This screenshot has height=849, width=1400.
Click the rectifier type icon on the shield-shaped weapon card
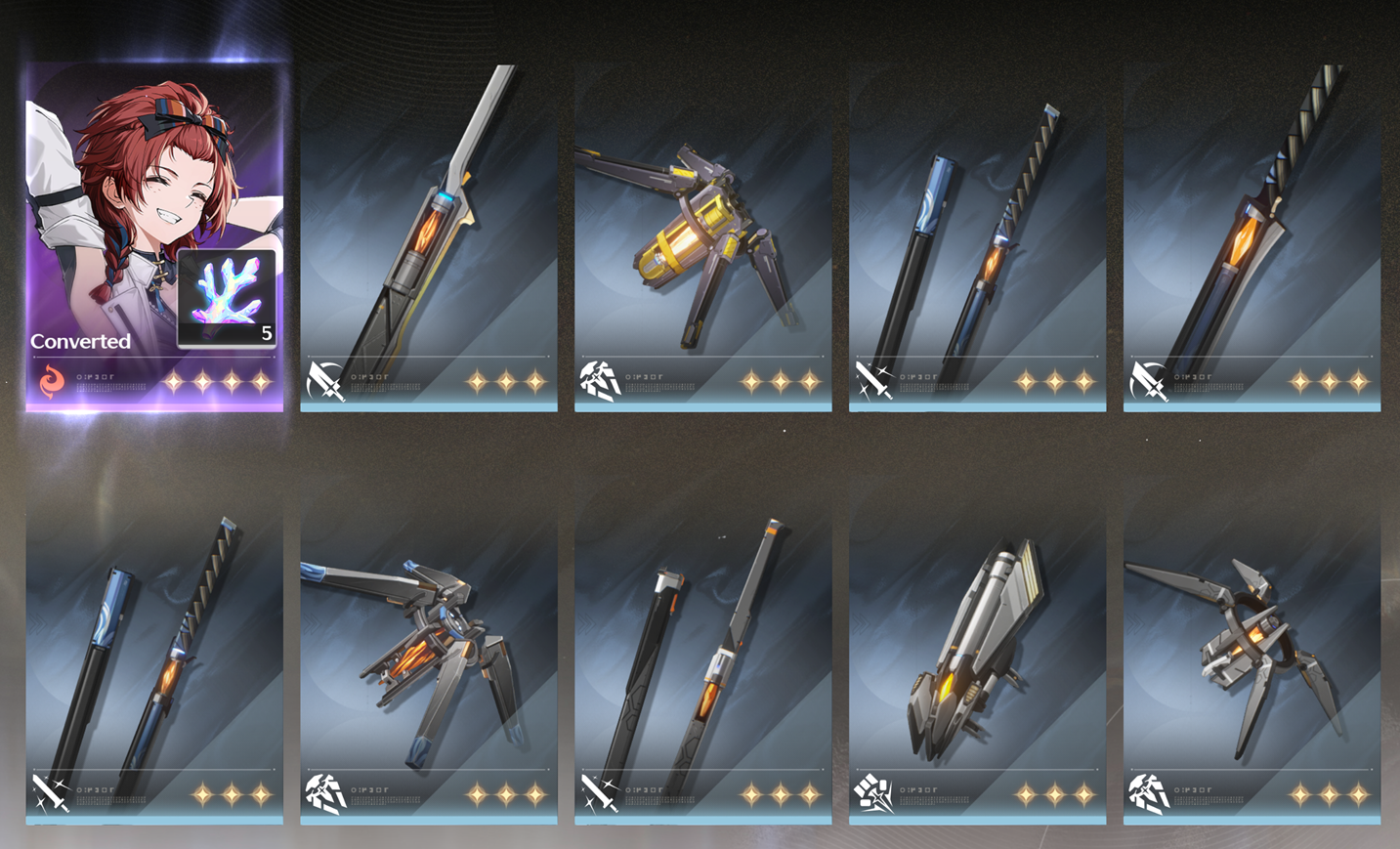coord(874,794)
